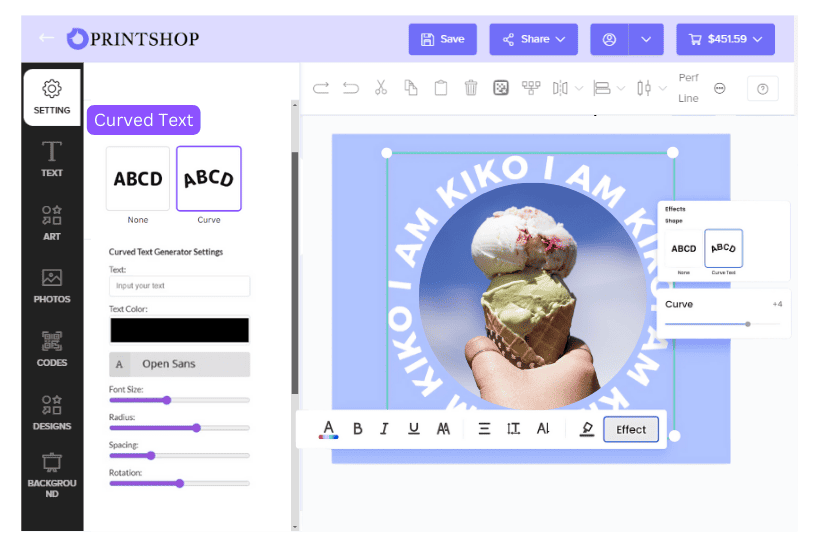Open the Setting sidebar tab
The width and height of the screenshot is (819, 547).
click(52, 97)
